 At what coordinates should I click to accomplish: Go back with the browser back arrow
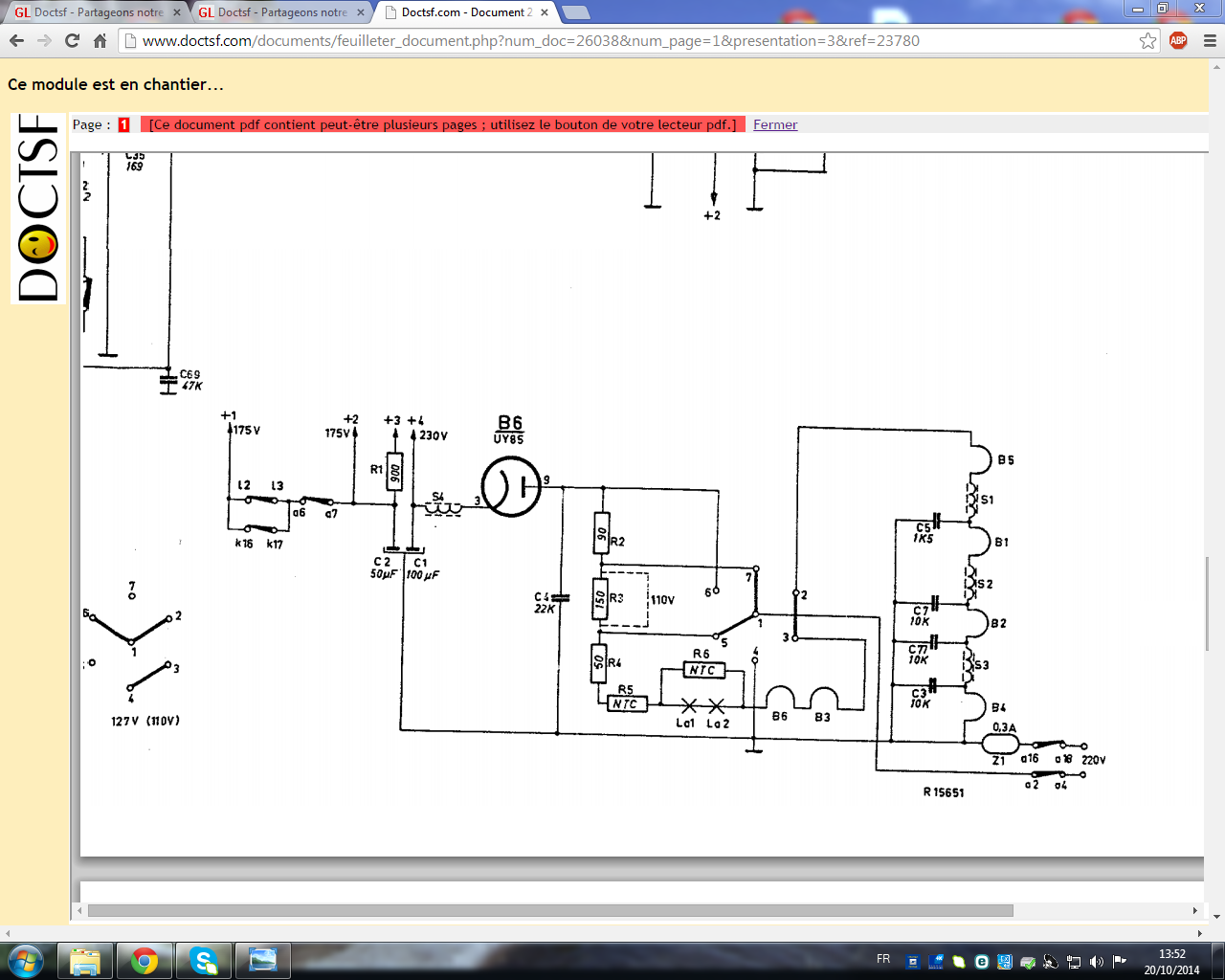click(16, 41)
